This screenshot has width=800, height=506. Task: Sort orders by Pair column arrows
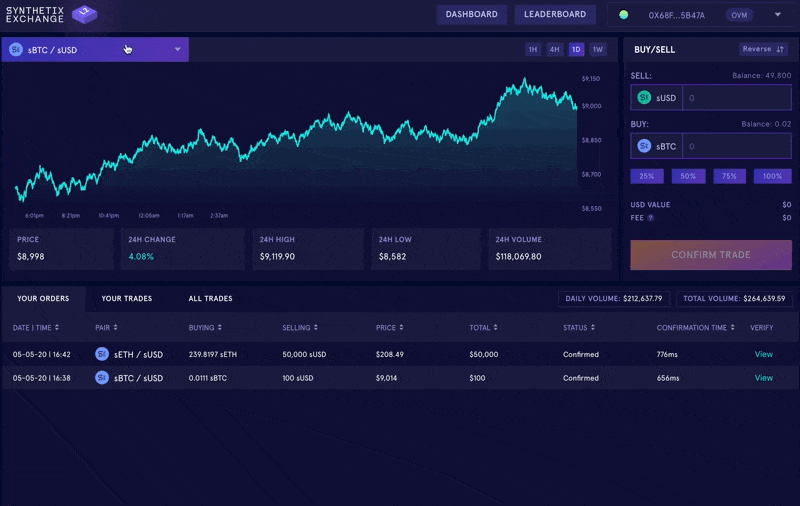click(115, 327)
